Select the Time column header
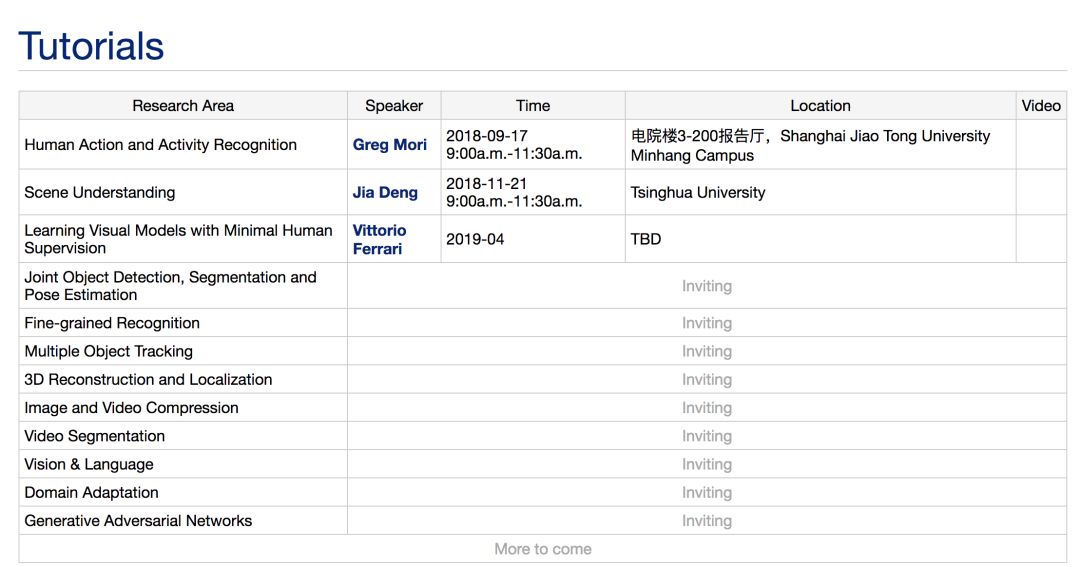The width and height of the screenshot is (1080, 567). click(532, 106)
